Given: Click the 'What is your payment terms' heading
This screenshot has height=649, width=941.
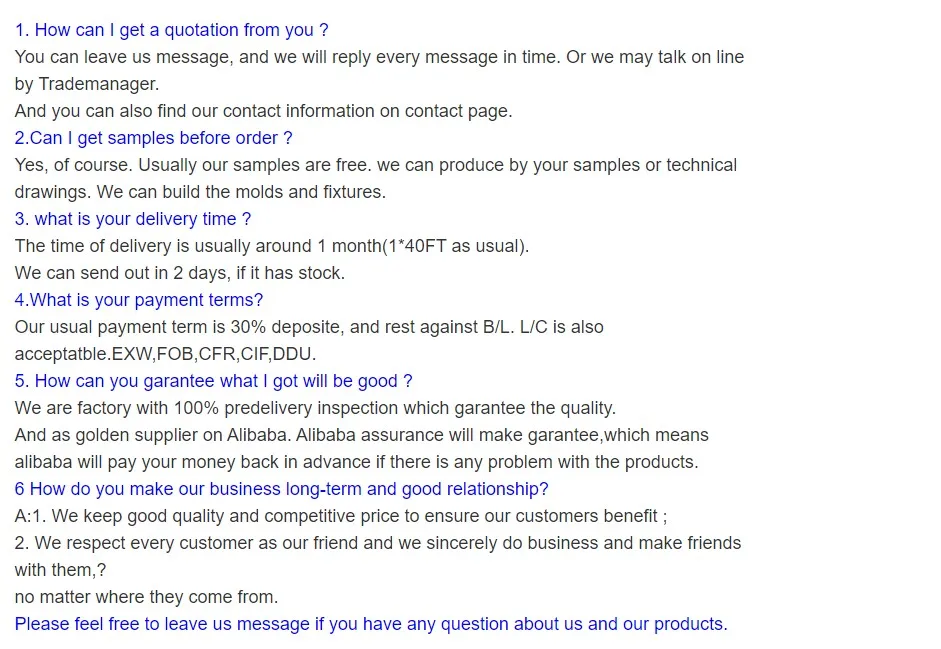Looking at the screenshot, I should click(139, 300).
